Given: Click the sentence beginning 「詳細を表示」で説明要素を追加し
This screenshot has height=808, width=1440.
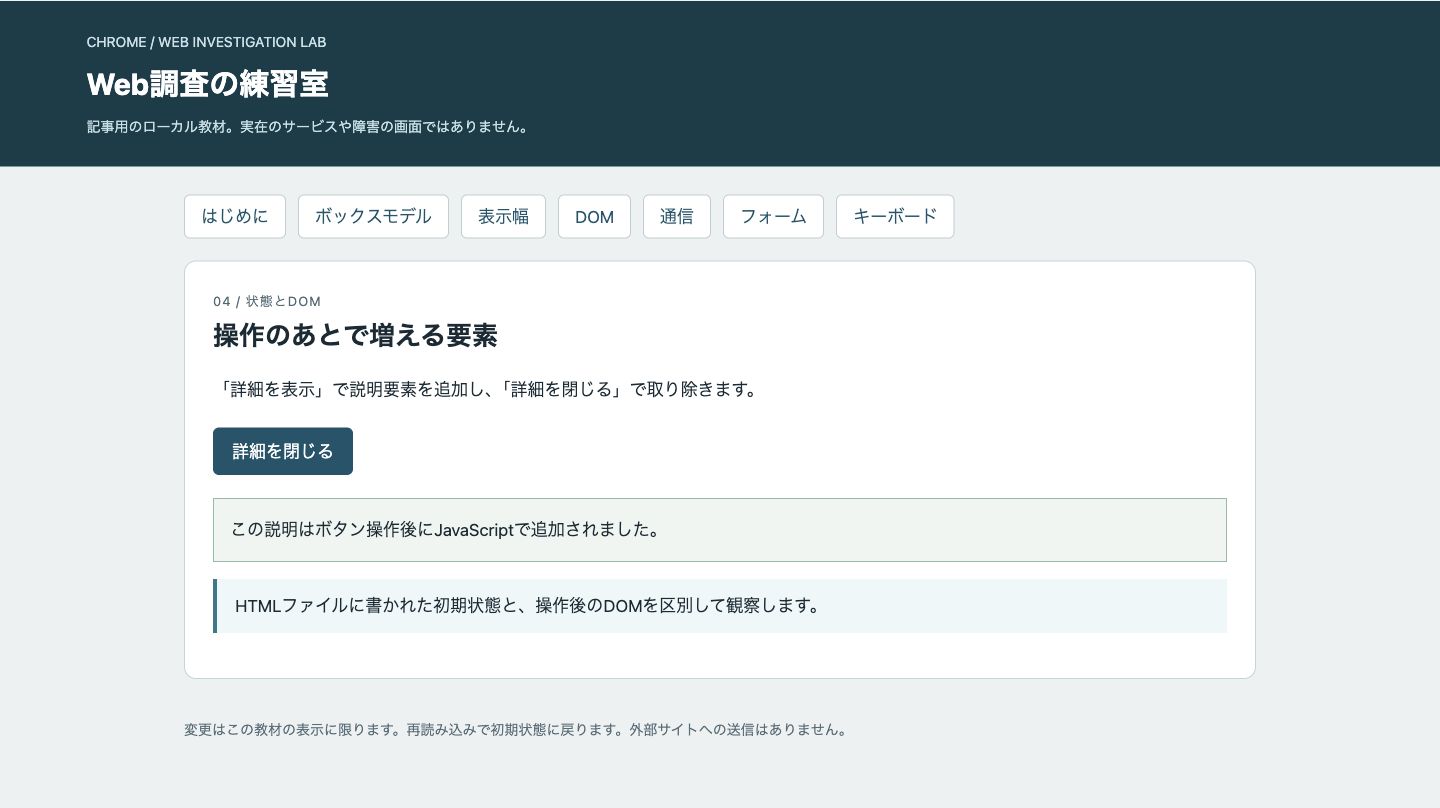Looking at the screenshot, I should click(x=486, y=390).
